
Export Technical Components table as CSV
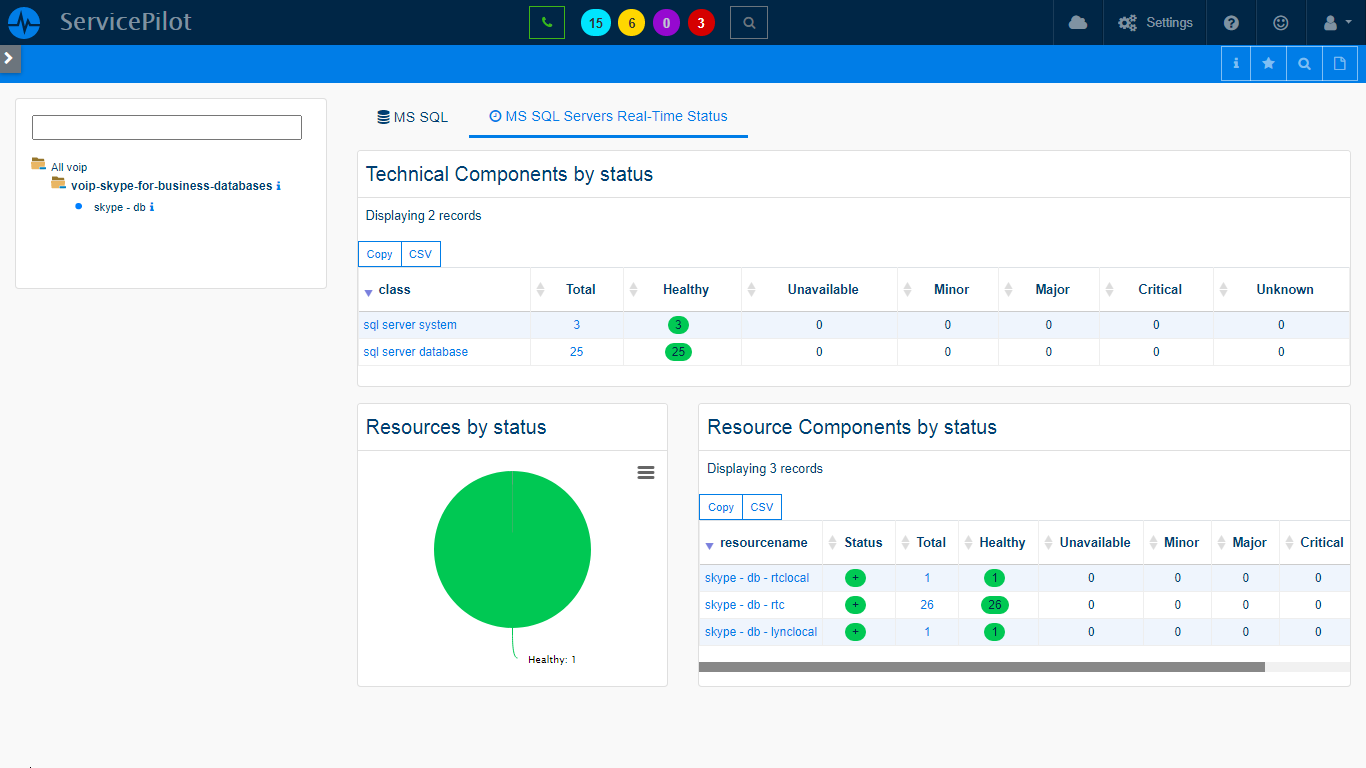(420, 254)
